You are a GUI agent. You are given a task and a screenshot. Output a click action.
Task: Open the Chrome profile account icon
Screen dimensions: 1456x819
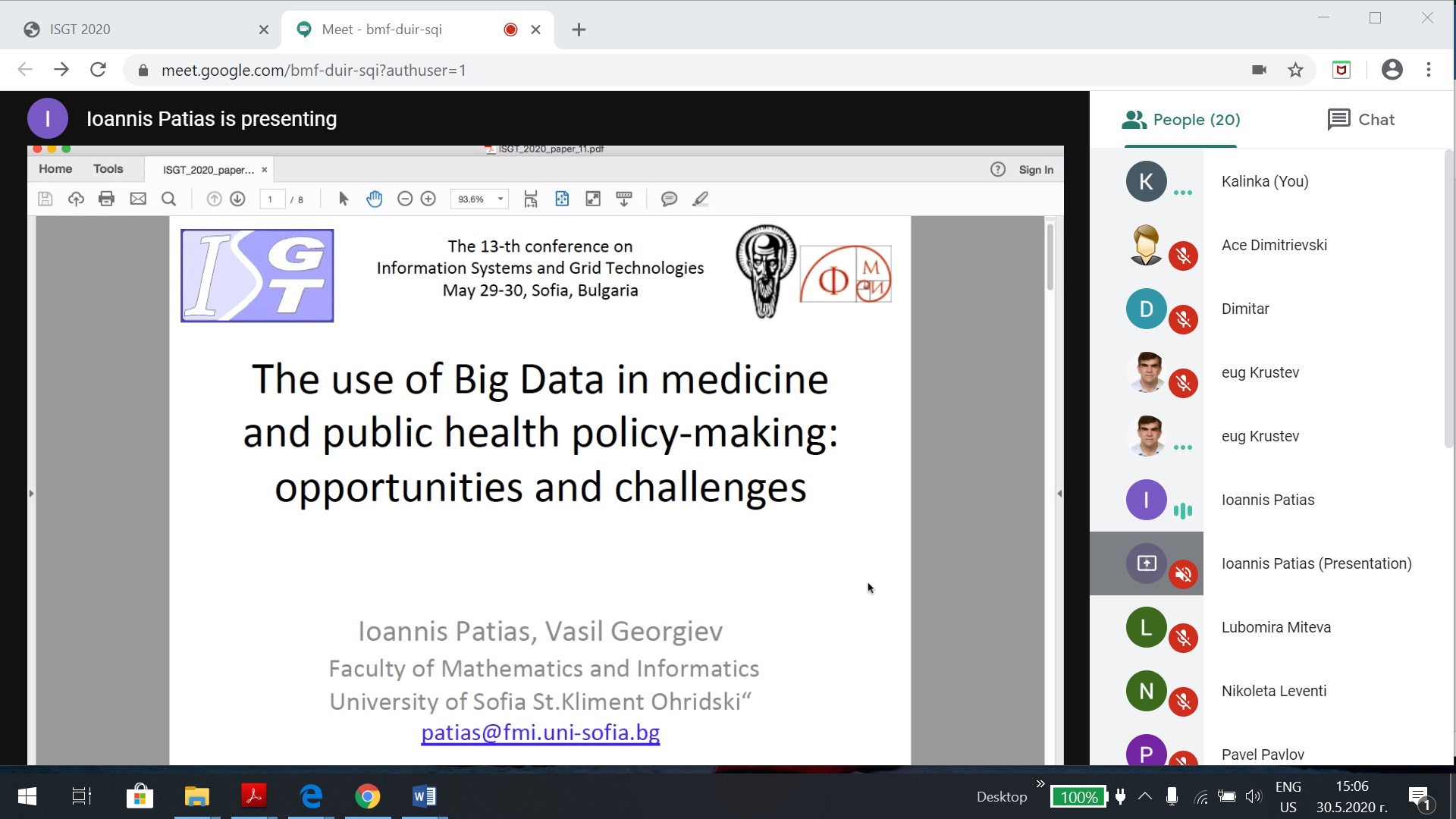(x=1392, y=70)
